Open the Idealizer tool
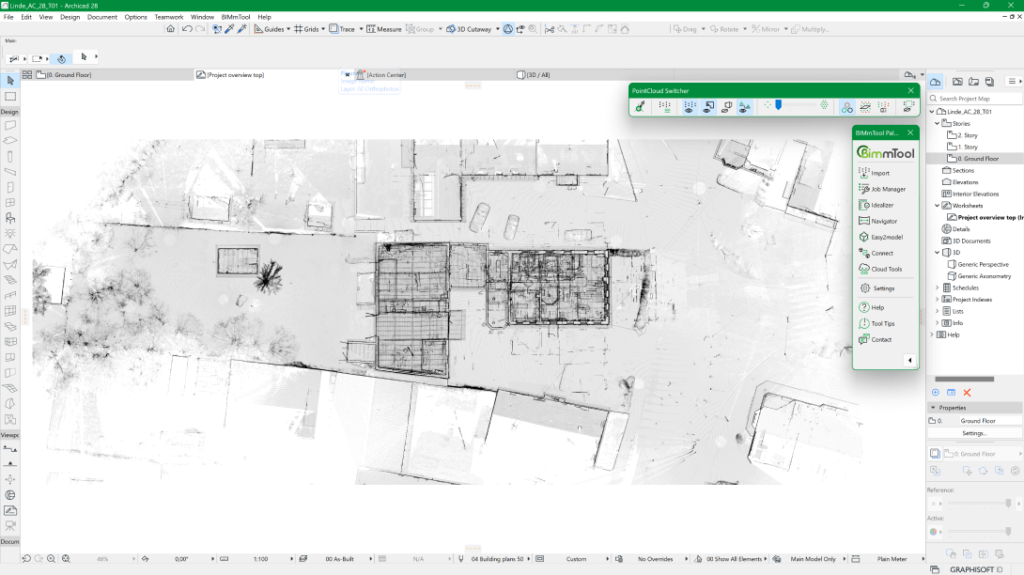The height and width of the screenshot is (575, 1024). (x=882, y=205)
